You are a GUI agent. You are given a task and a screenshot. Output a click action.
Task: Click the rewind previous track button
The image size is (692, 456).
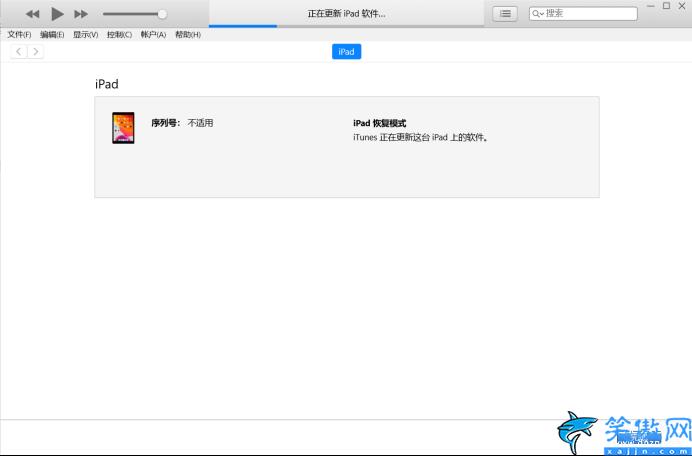tap(32, 14)
